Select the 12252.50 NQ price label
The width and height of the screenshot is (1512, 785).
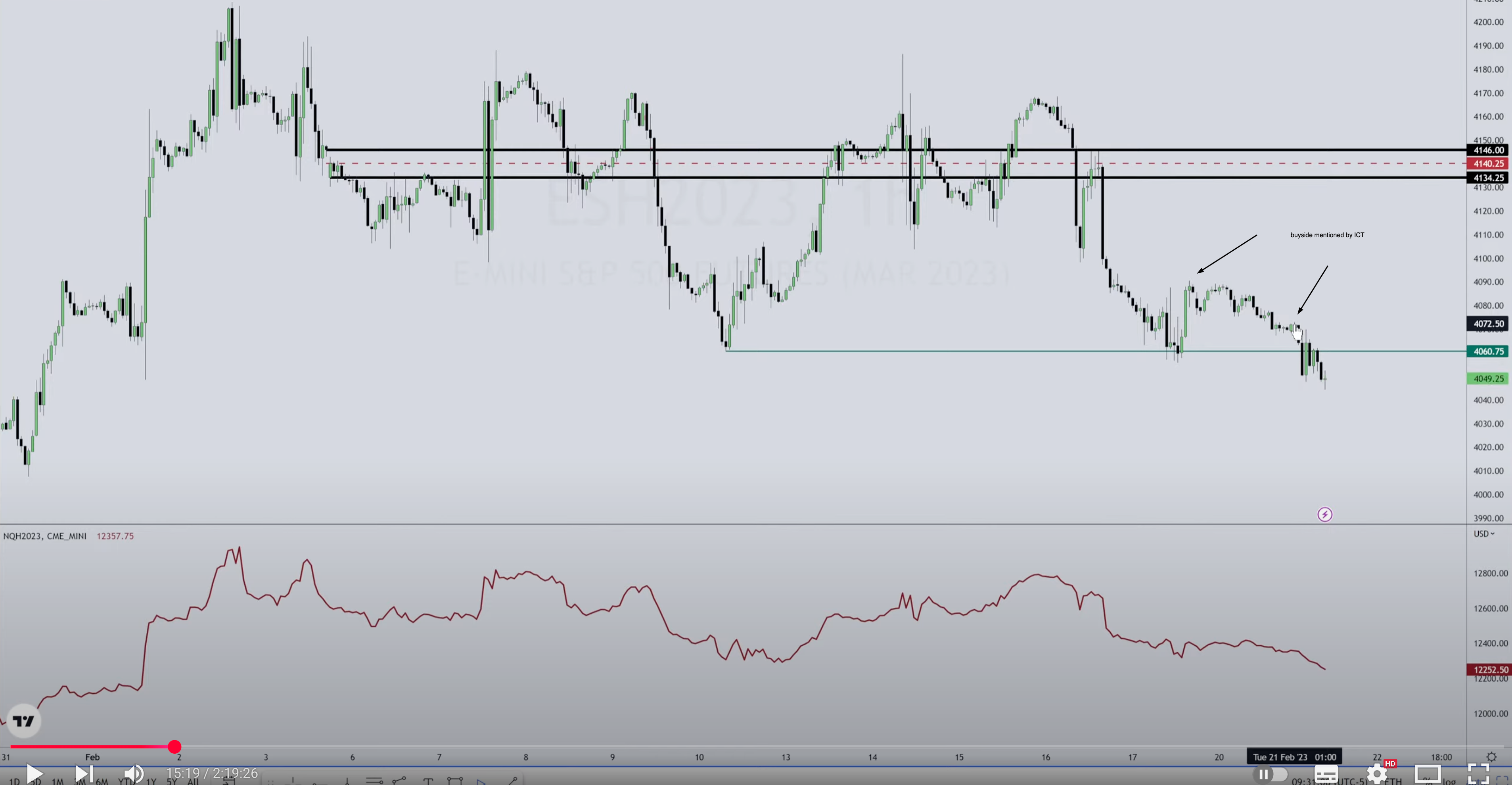coord(1490,670)
